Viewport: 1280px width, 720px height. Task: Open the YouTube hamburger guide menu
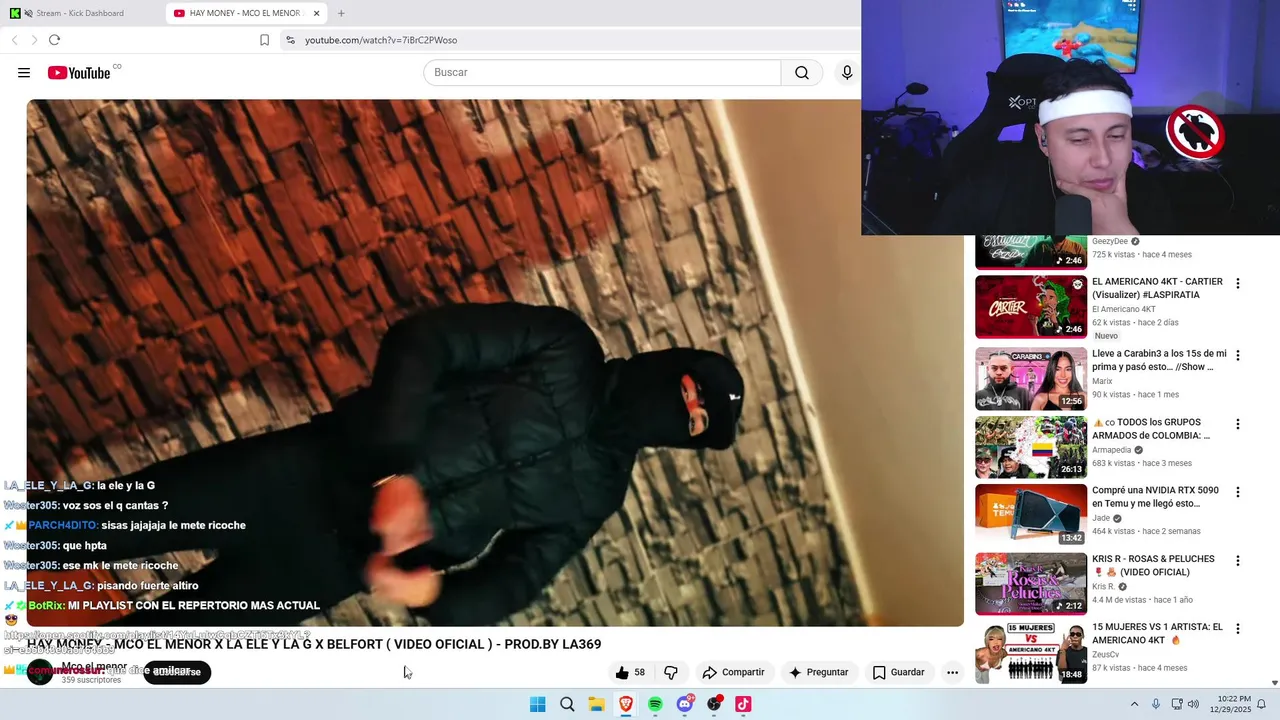[24, 73]
